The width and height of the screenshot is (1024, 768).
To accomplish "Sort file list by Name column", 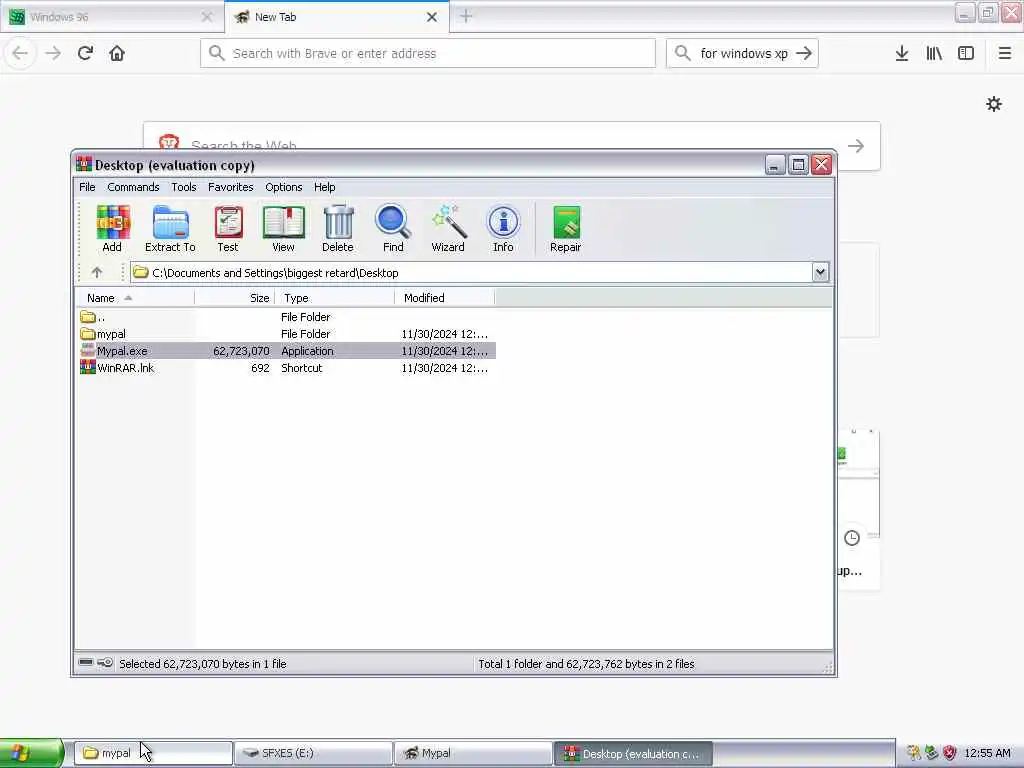I will pos(135,298).
